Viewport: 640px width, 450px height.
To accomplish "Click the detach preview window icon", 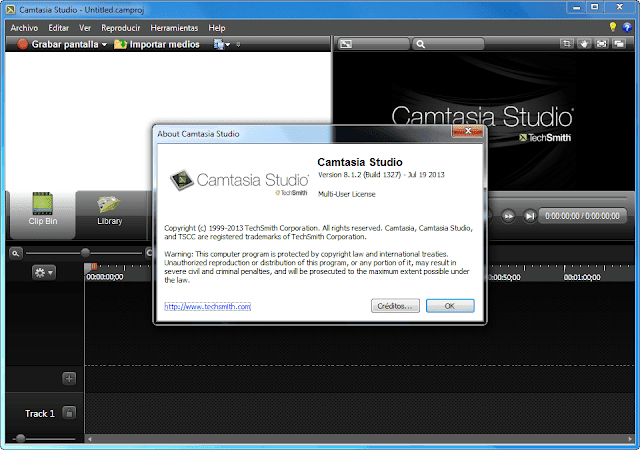I will point(619,44).
